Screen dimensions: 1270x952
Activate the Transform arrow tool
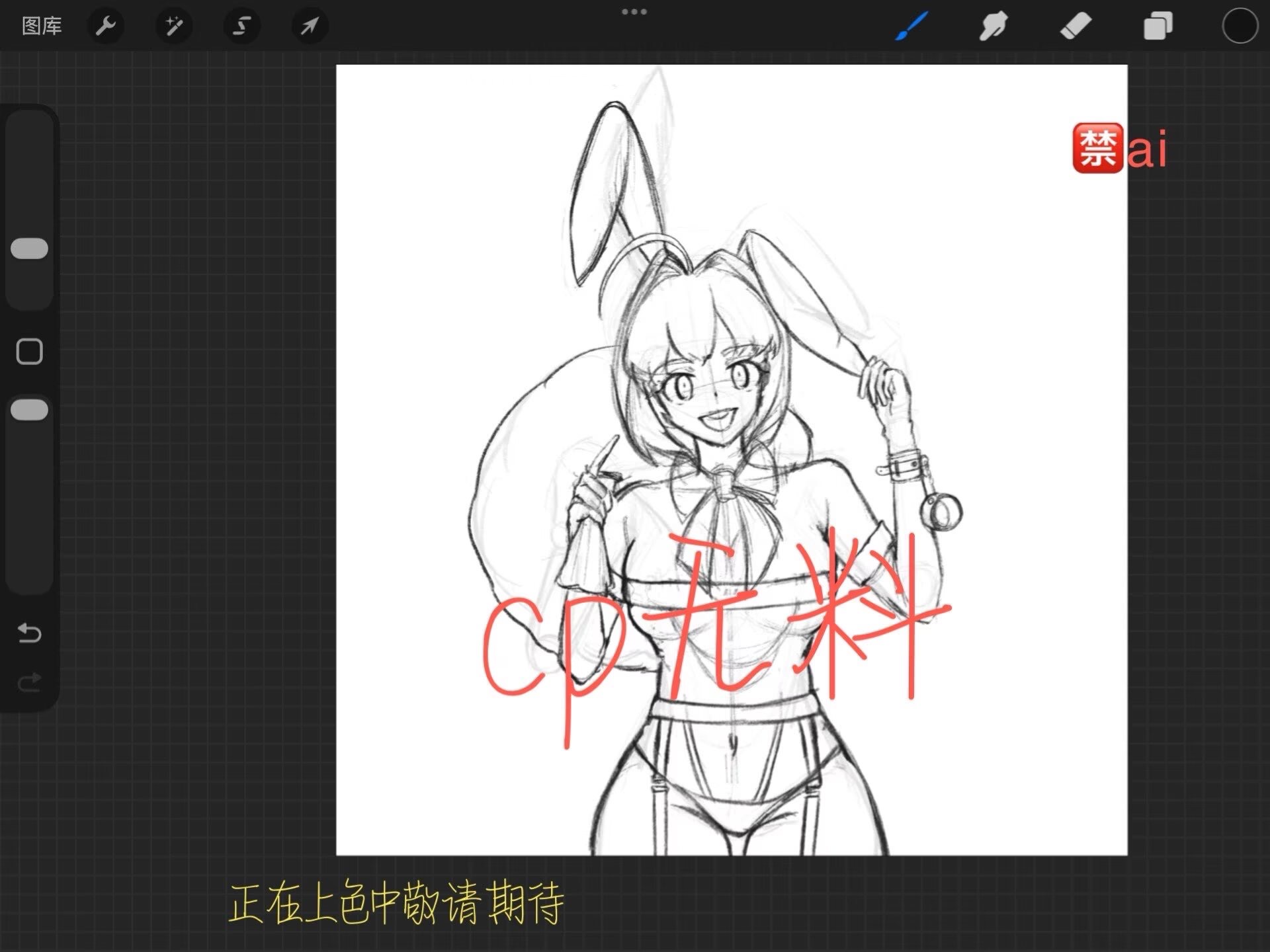[310, 26]
